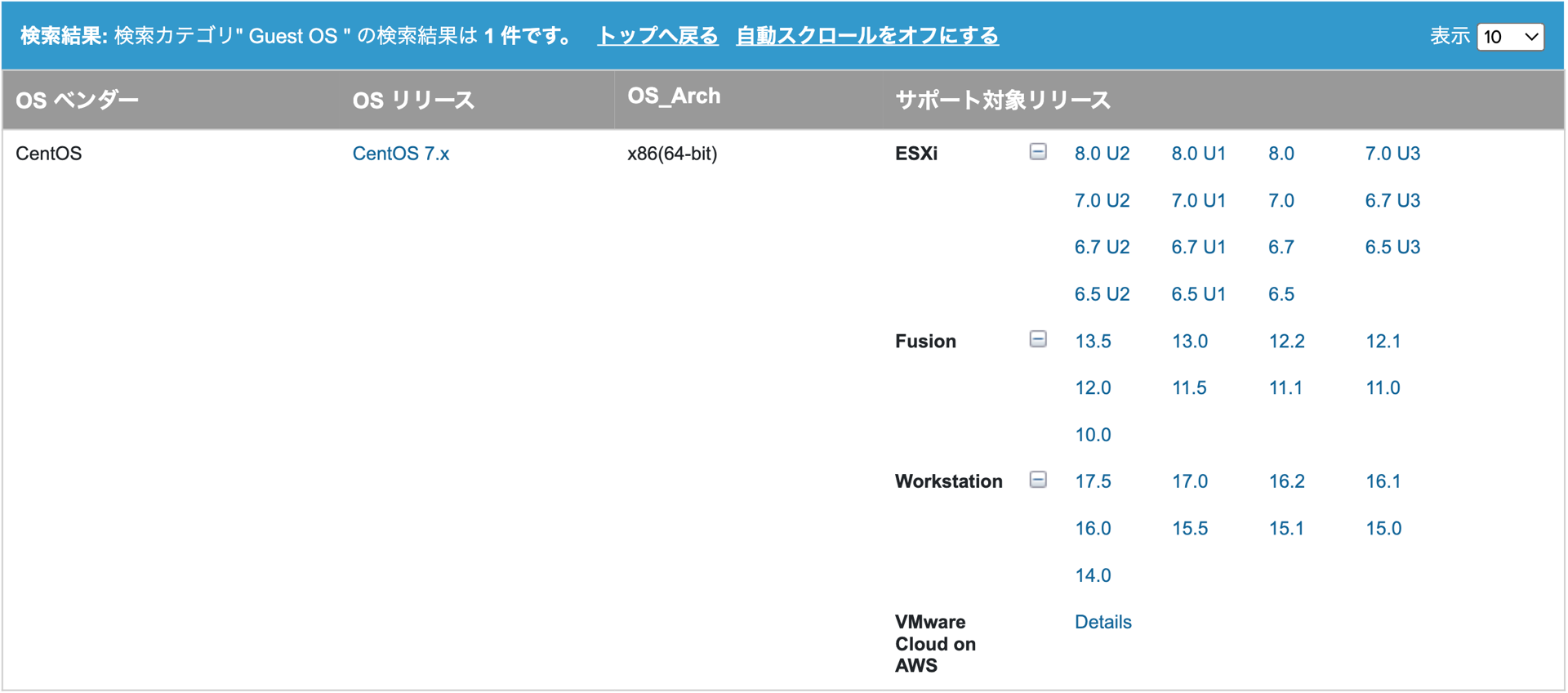Open Workstation 16.0 release link
Screen dimensions: 1568x693
(x=1093, y=528)
